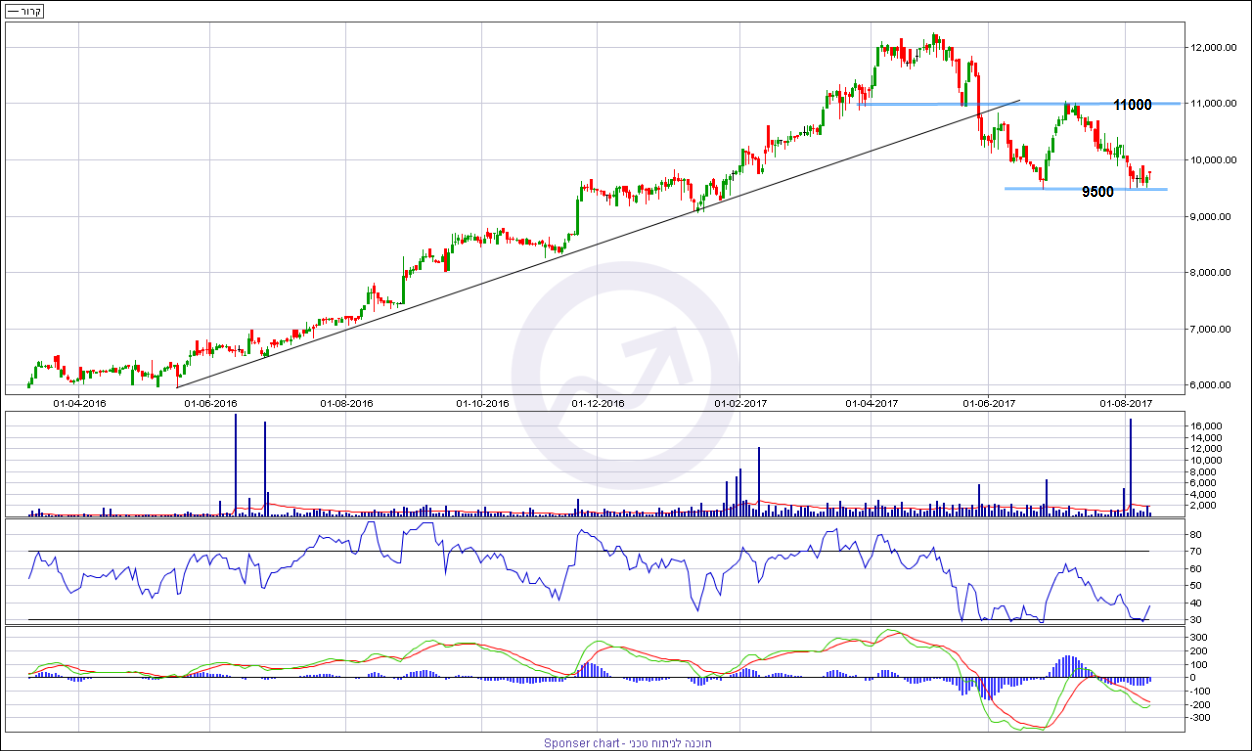Click the MACD axis value -300
The width and height of the screenshot is (1252, 751).
(1199, 717)
